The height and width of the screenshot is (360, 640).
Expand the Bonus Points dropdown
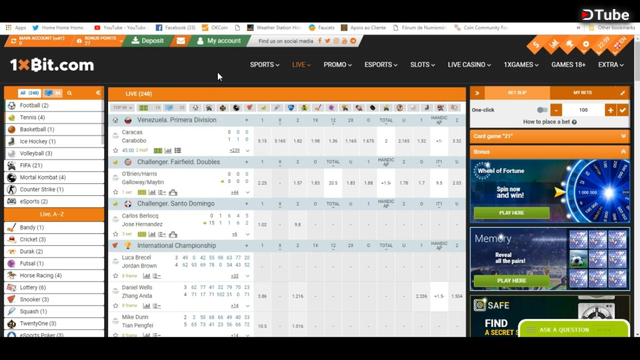pos(121,41)
